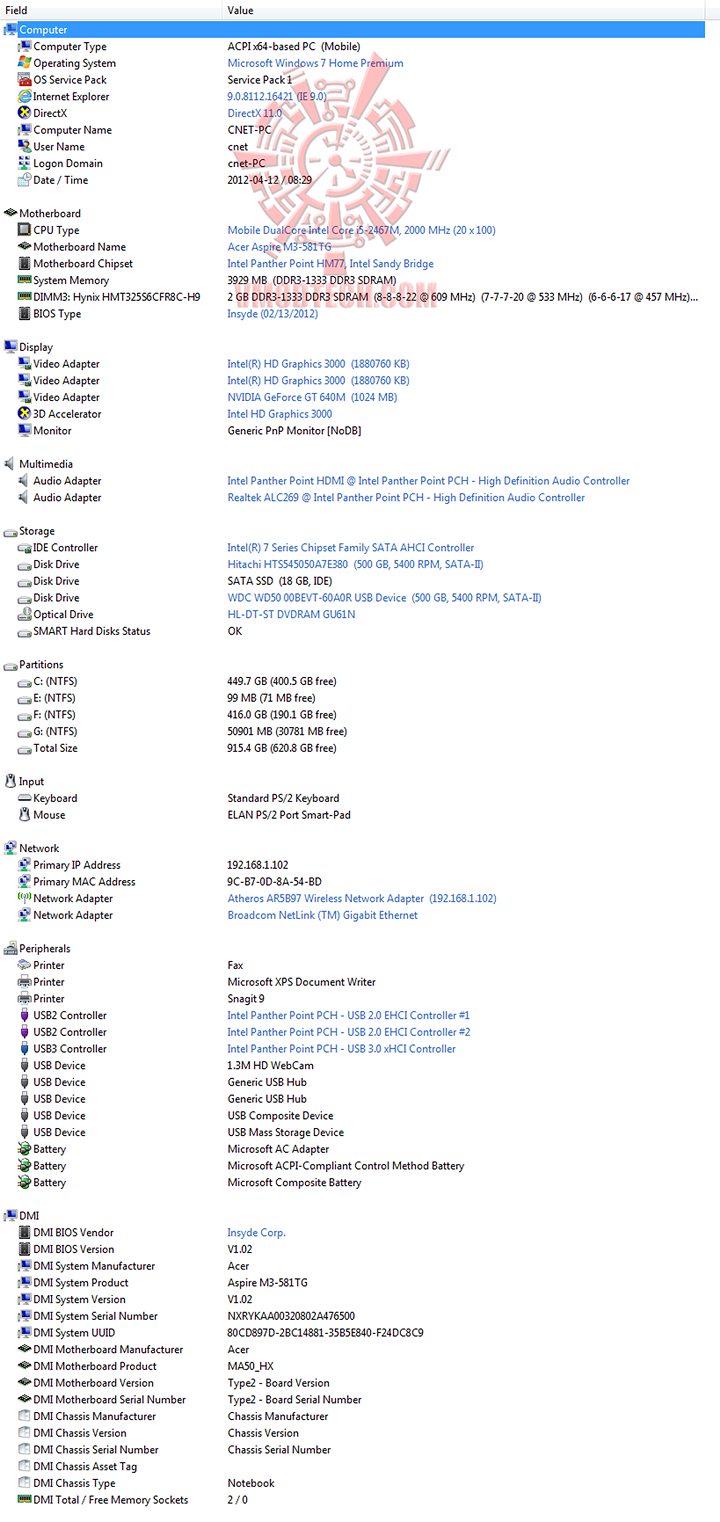Open the Broadcom NetLink Gigabit Ethernet link
This screenshot has width=720, height=1522.
tap(322, 915)
